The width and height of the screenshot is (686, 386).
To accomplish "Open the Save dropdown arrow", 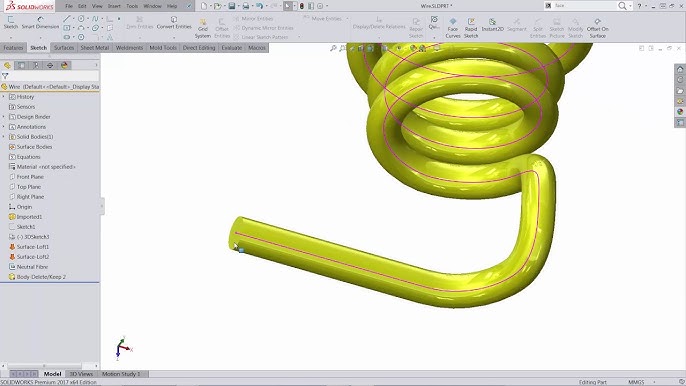I will tap(238, 6).
